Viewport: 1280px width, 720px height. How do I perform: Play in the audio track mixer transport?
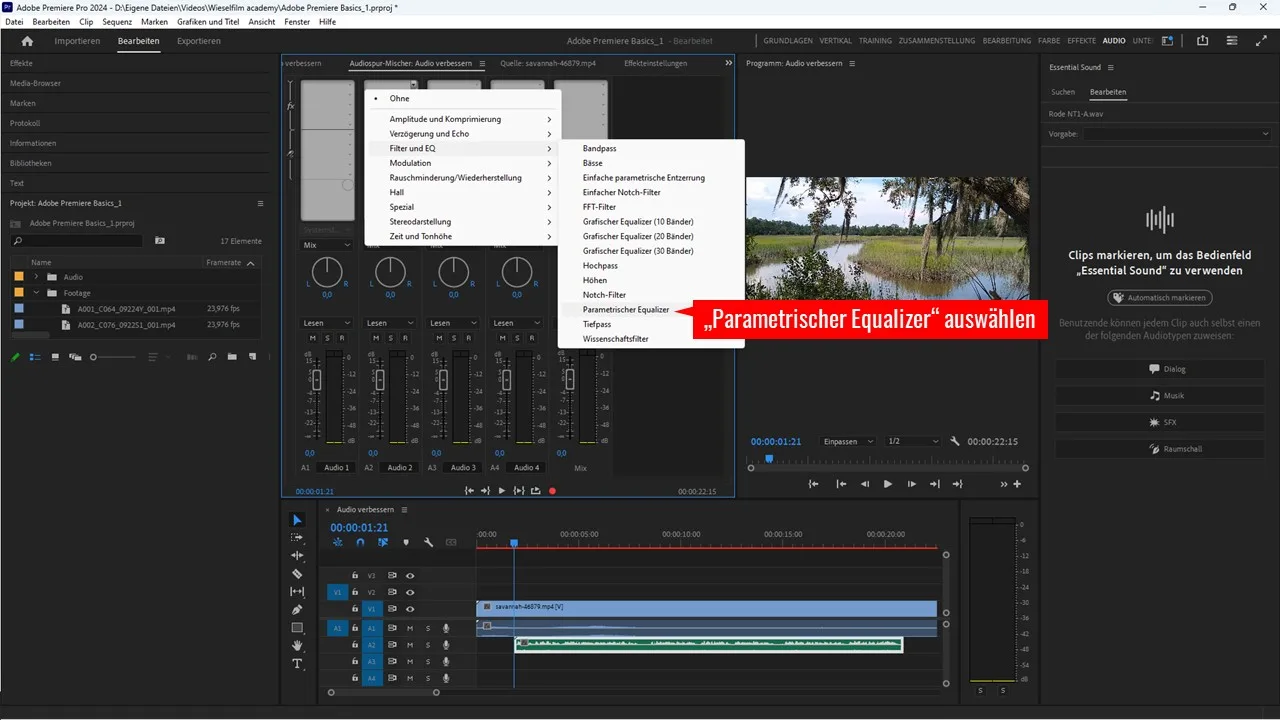pos(502,491)
